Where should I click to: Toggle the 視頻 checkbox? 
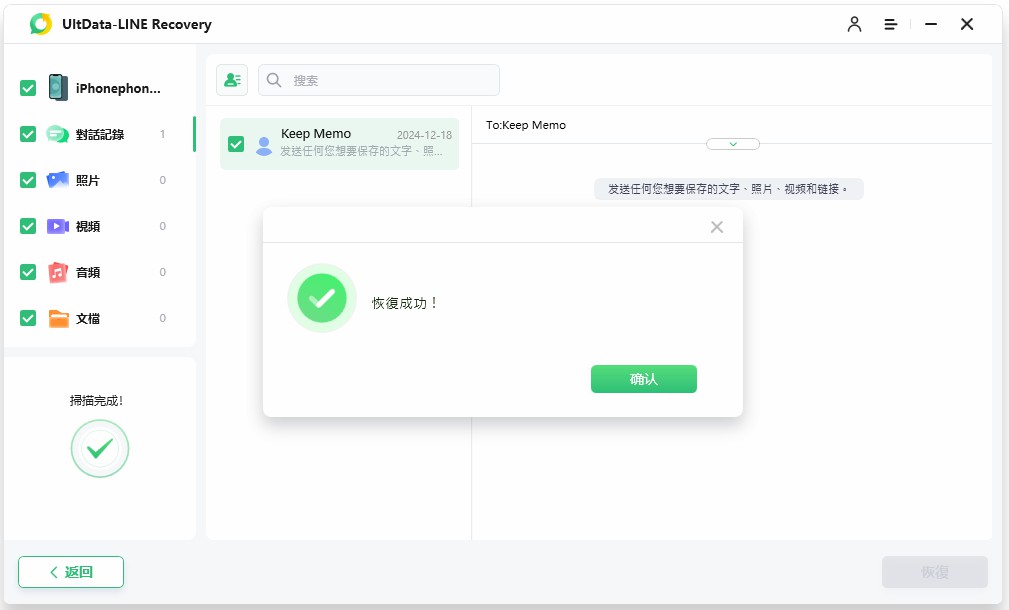[28, 226]
